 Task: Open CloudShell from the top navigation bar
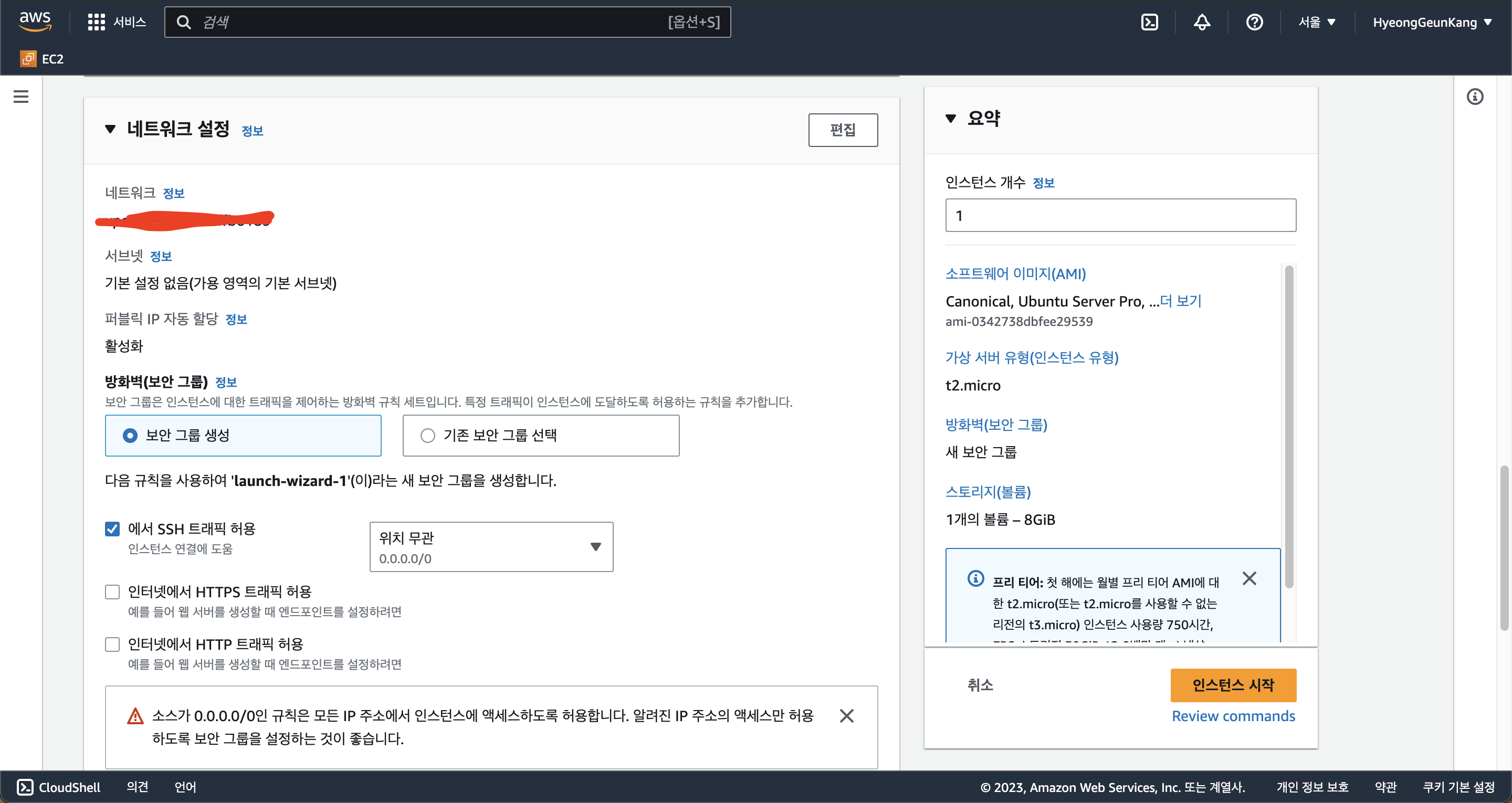1149,22
